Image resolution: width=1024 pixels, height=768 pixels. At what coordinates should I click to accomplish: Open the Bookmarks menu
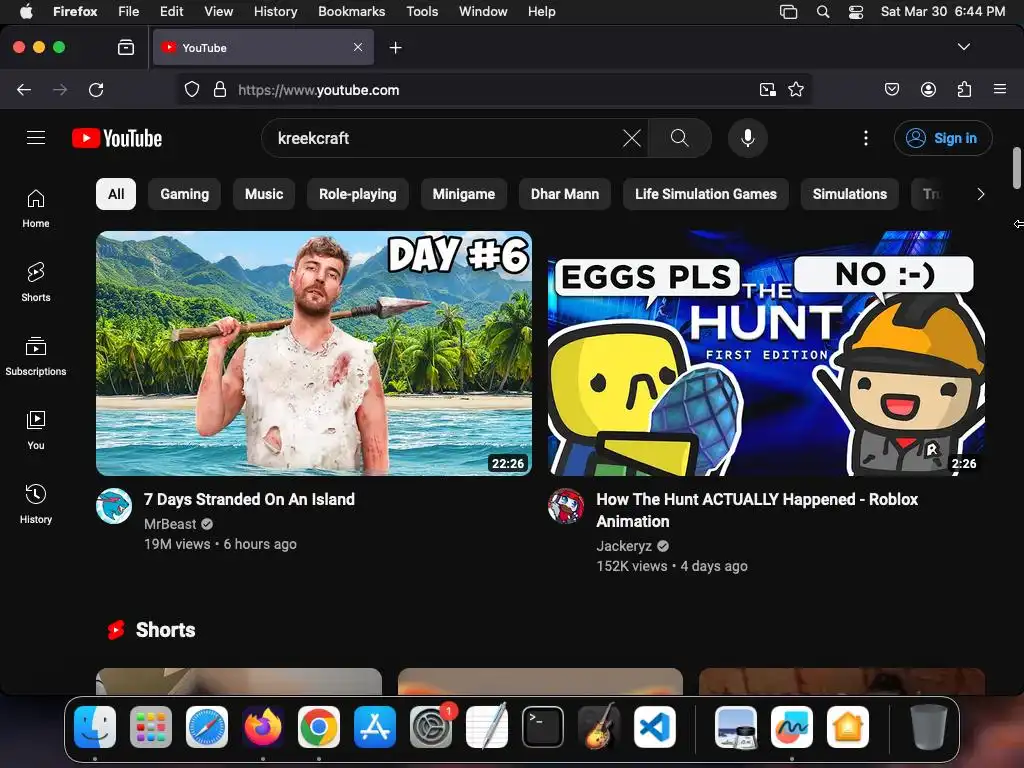(x=351, y=12)
